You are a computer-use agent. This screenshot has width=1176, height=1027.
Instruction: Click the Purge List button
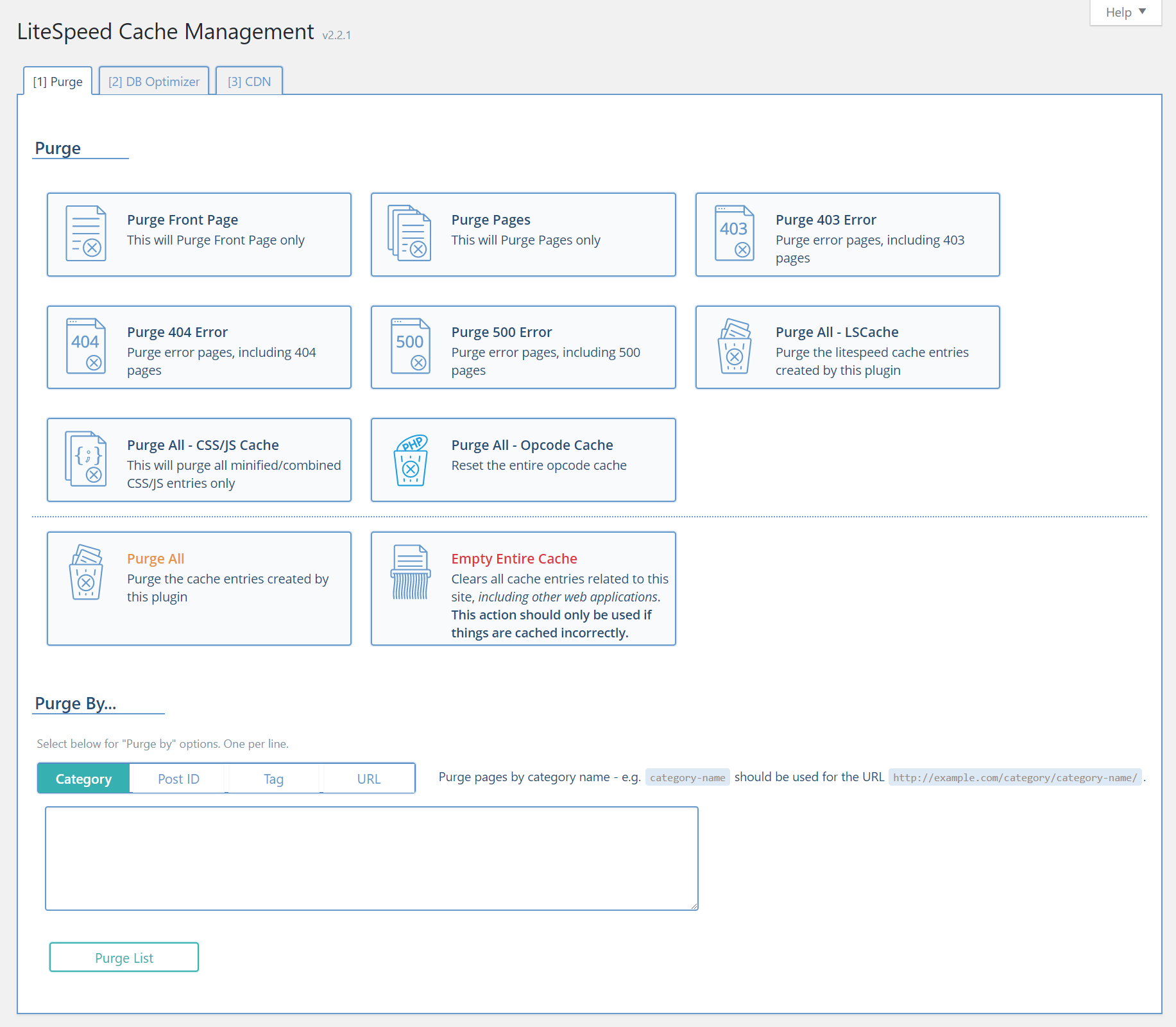pos(124,958)
